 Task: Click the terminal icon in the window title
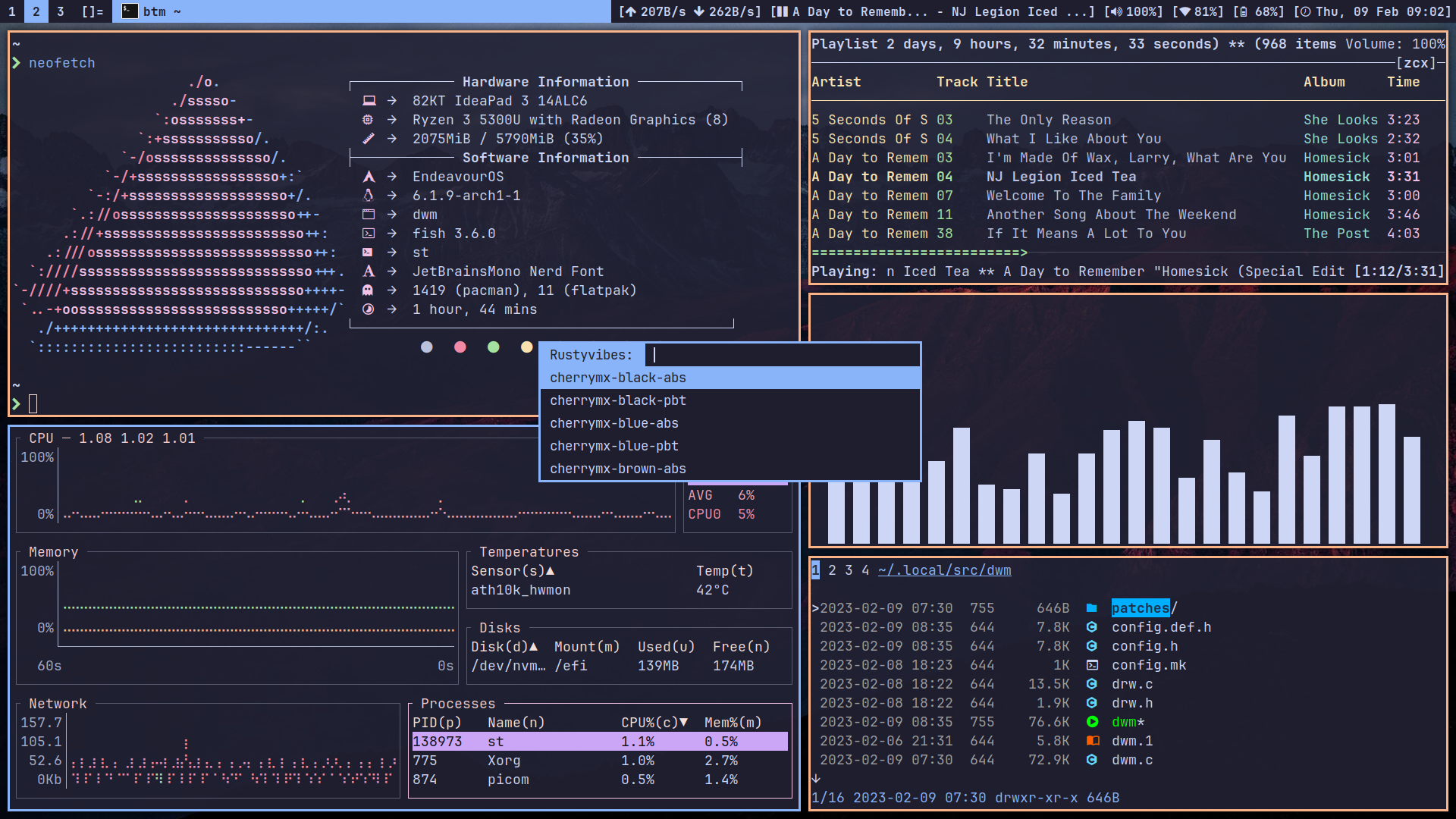pos(130,11)
